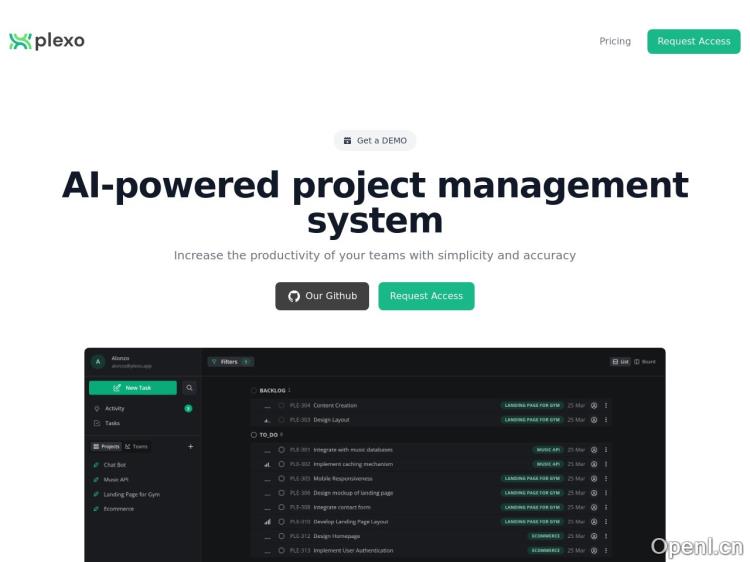
Task: Click MUSIC API label on PLE-301 row
Action: click(547, 450)
